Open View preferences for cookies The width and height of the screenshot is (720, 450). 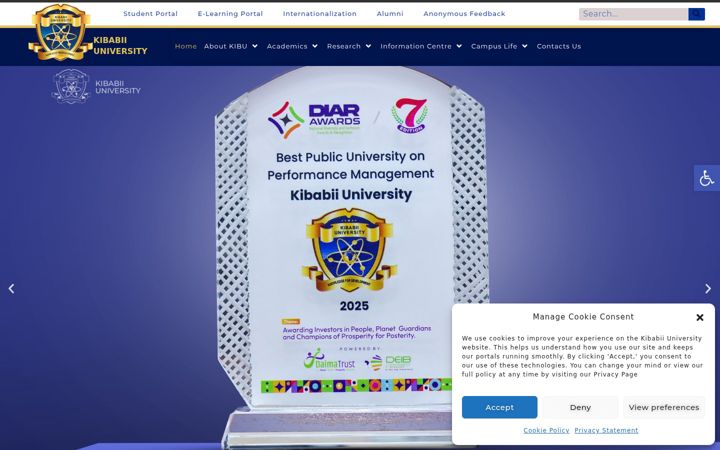point(664,407)
